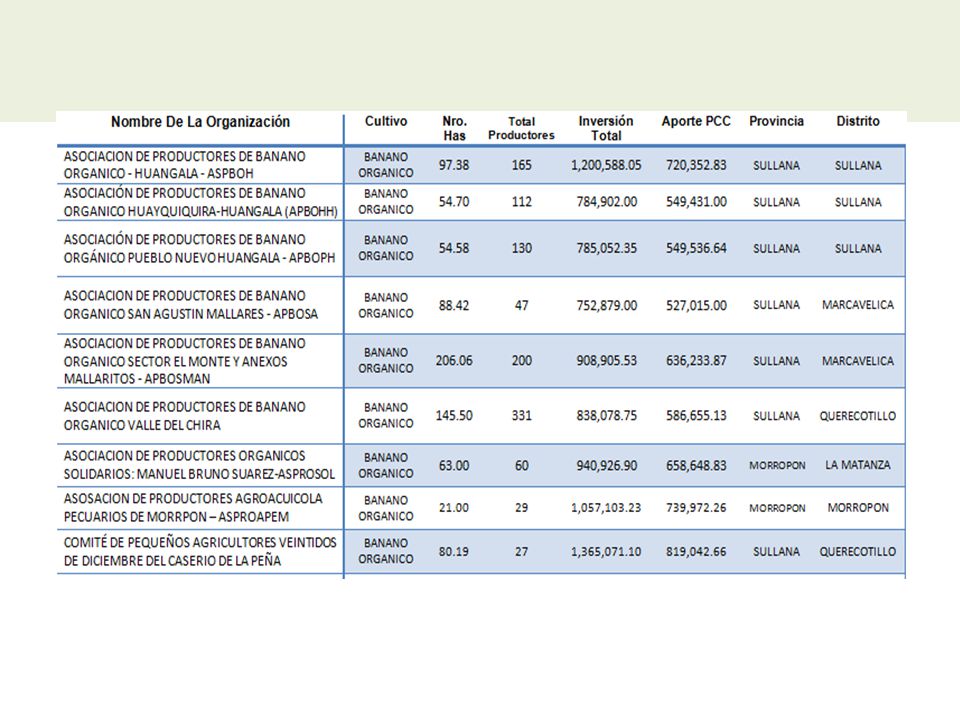
Task: Click the 'Distrito' column header
Action: pyautogui.click(x=858, y=121)
